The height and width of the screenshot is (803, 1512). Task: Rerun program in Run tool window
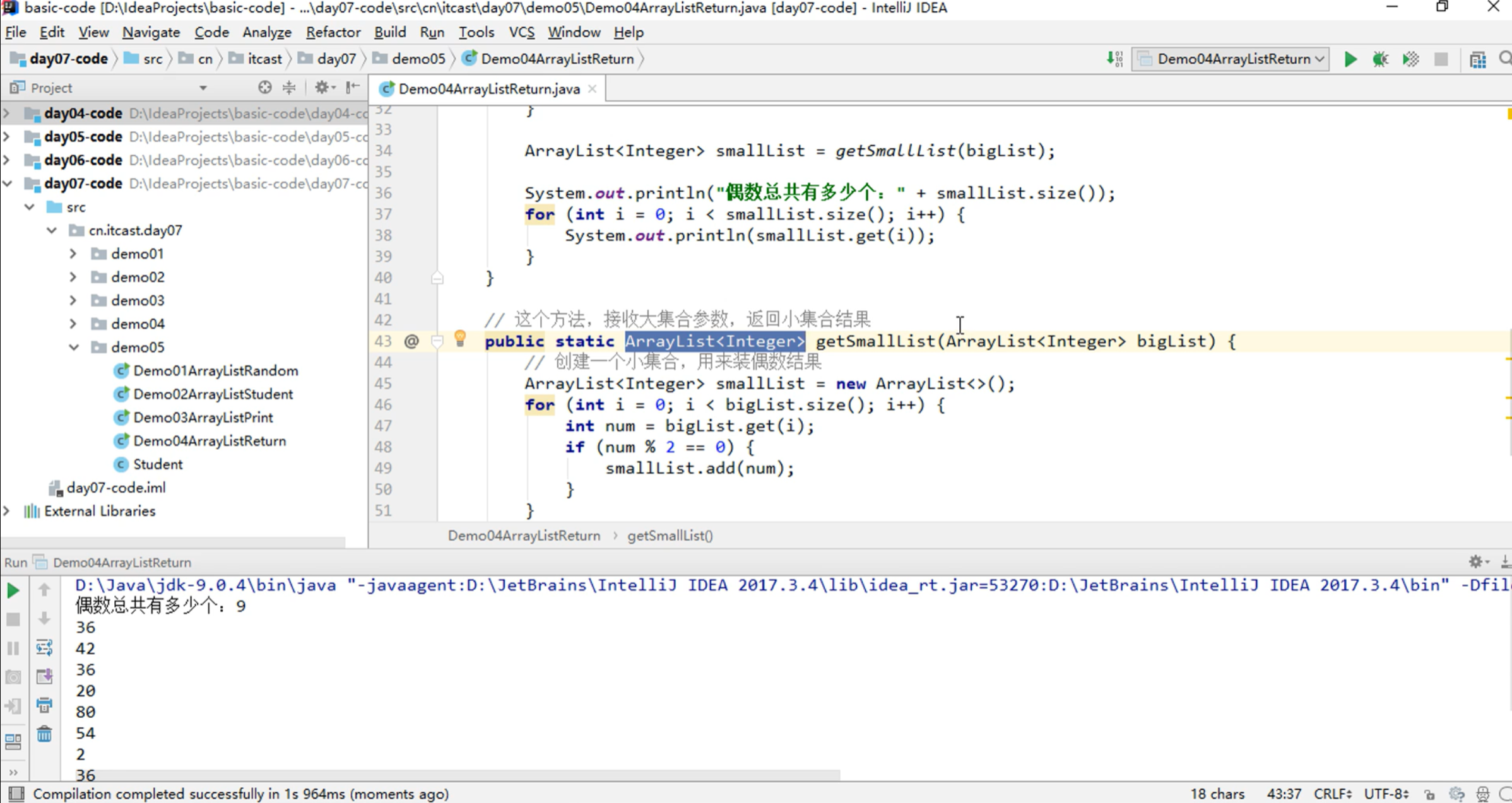13,591
